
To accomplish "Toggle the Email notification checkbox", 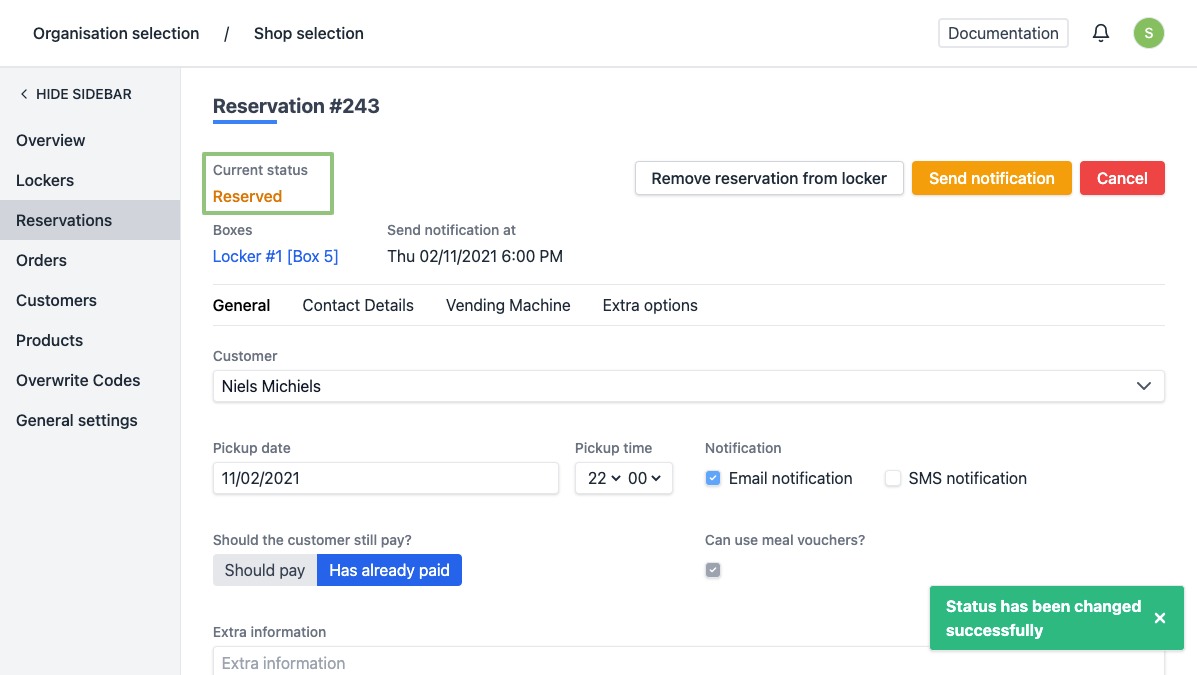I will 713,478.
